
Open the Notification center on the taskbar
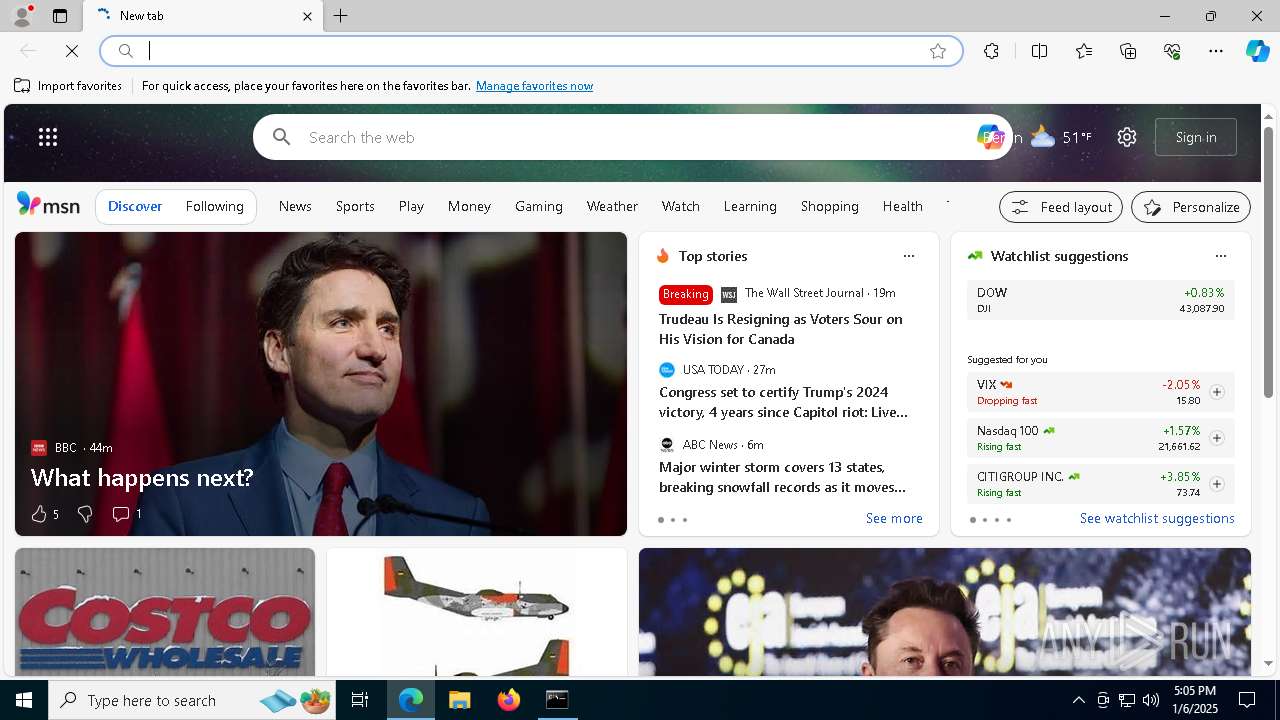click(1247, 700)
